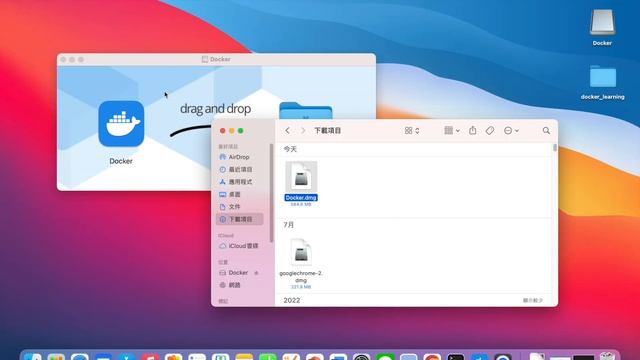Click the Share icon in Finder toolbar
640x360 pixels.
(x=473, y=130)
